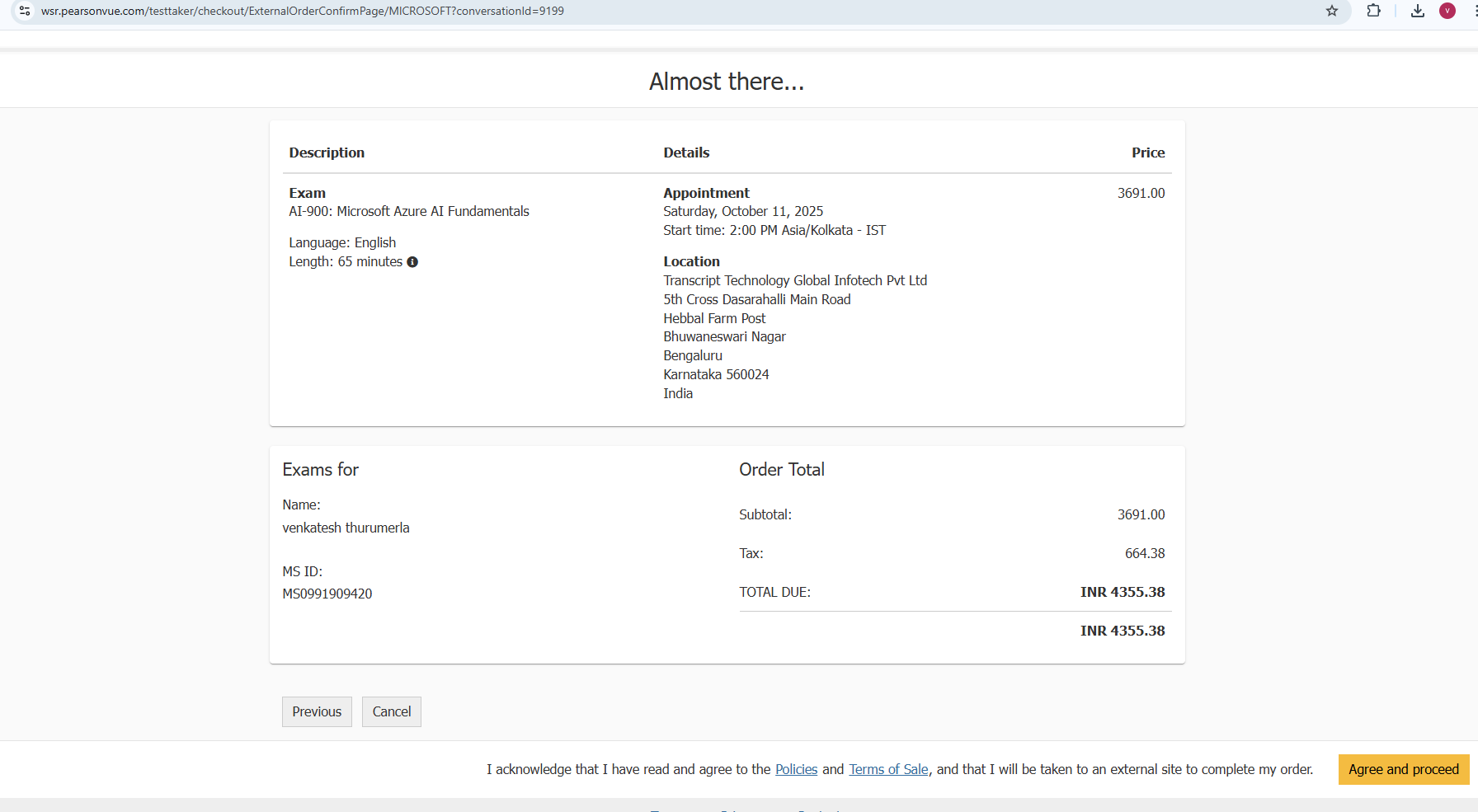Select the MS ID value MS0991909420
Image resolution: width=1478 pixels, height=812 pixels.
[x=327, y=593]
